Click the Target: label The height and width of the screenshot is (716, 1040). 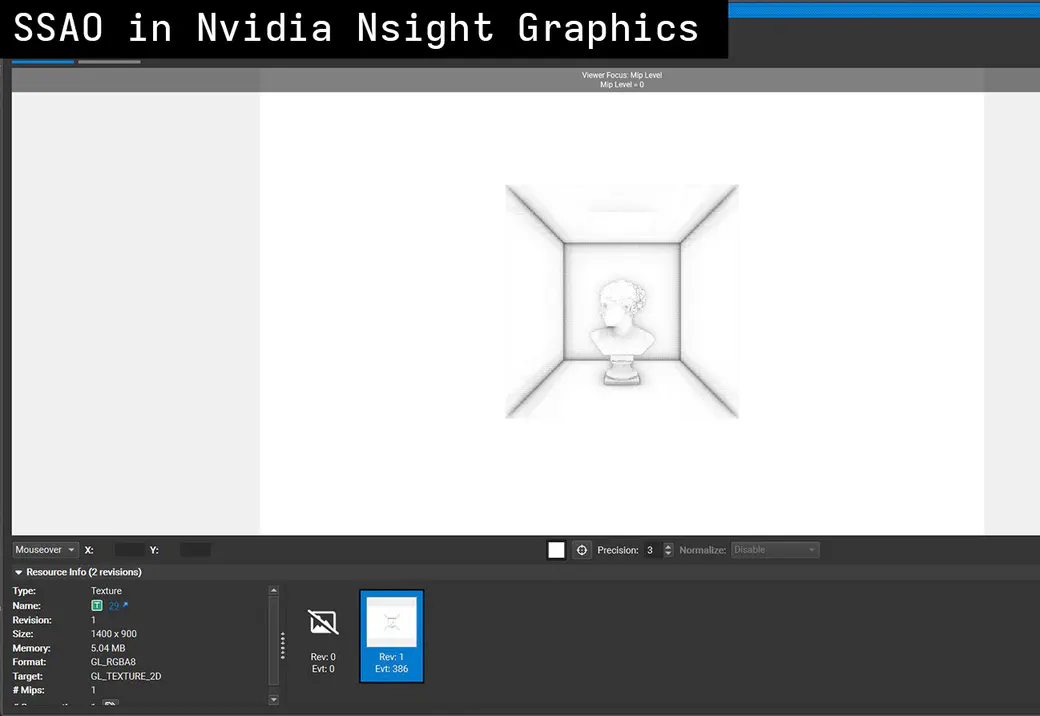[27, 676]
